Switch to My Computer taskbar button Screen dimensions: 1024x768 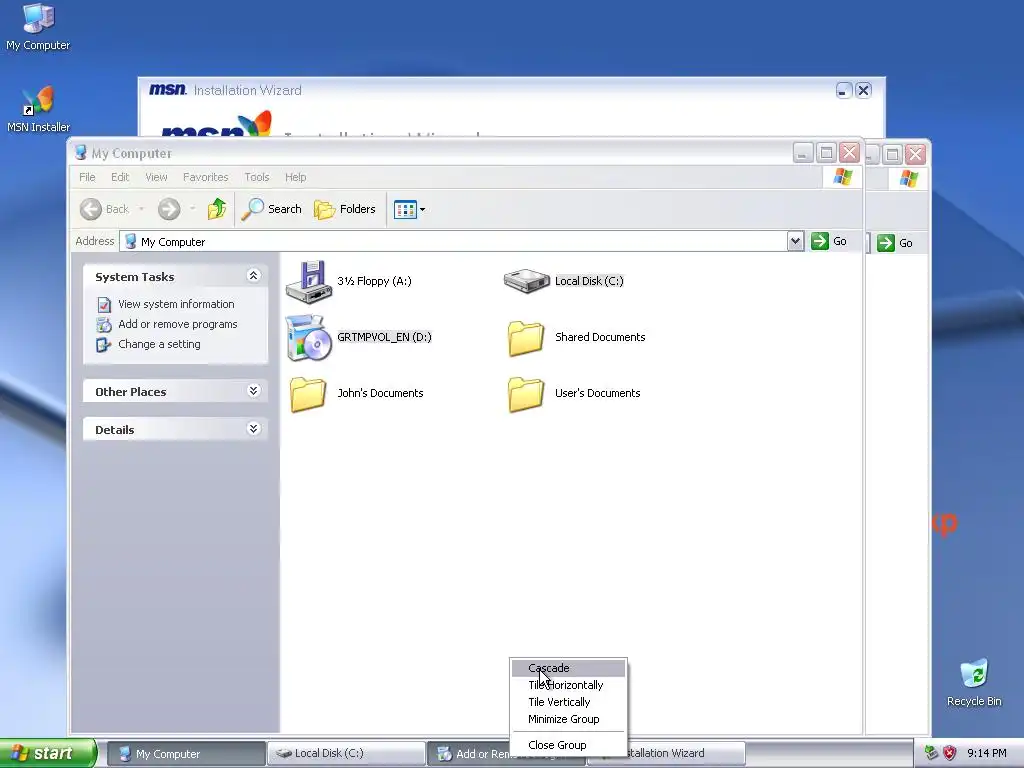point(185,754)
